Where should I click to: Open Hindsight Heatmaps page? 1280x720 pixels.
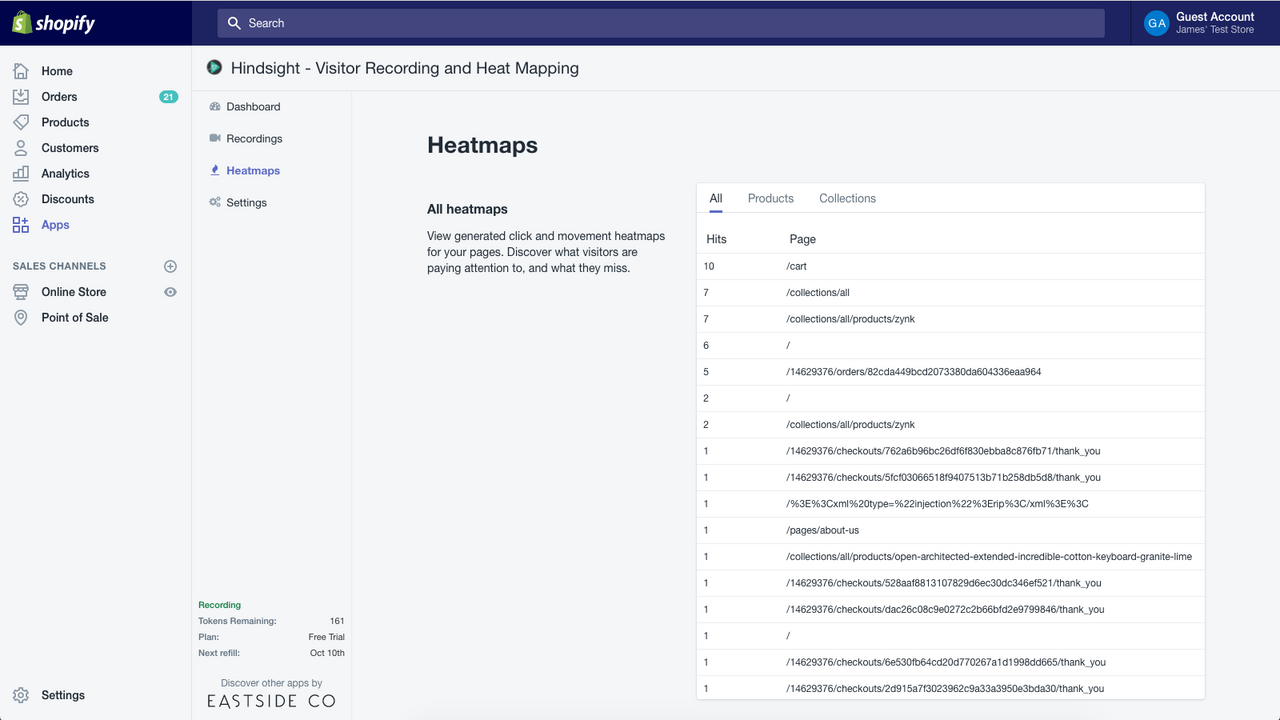coord(253,170)
